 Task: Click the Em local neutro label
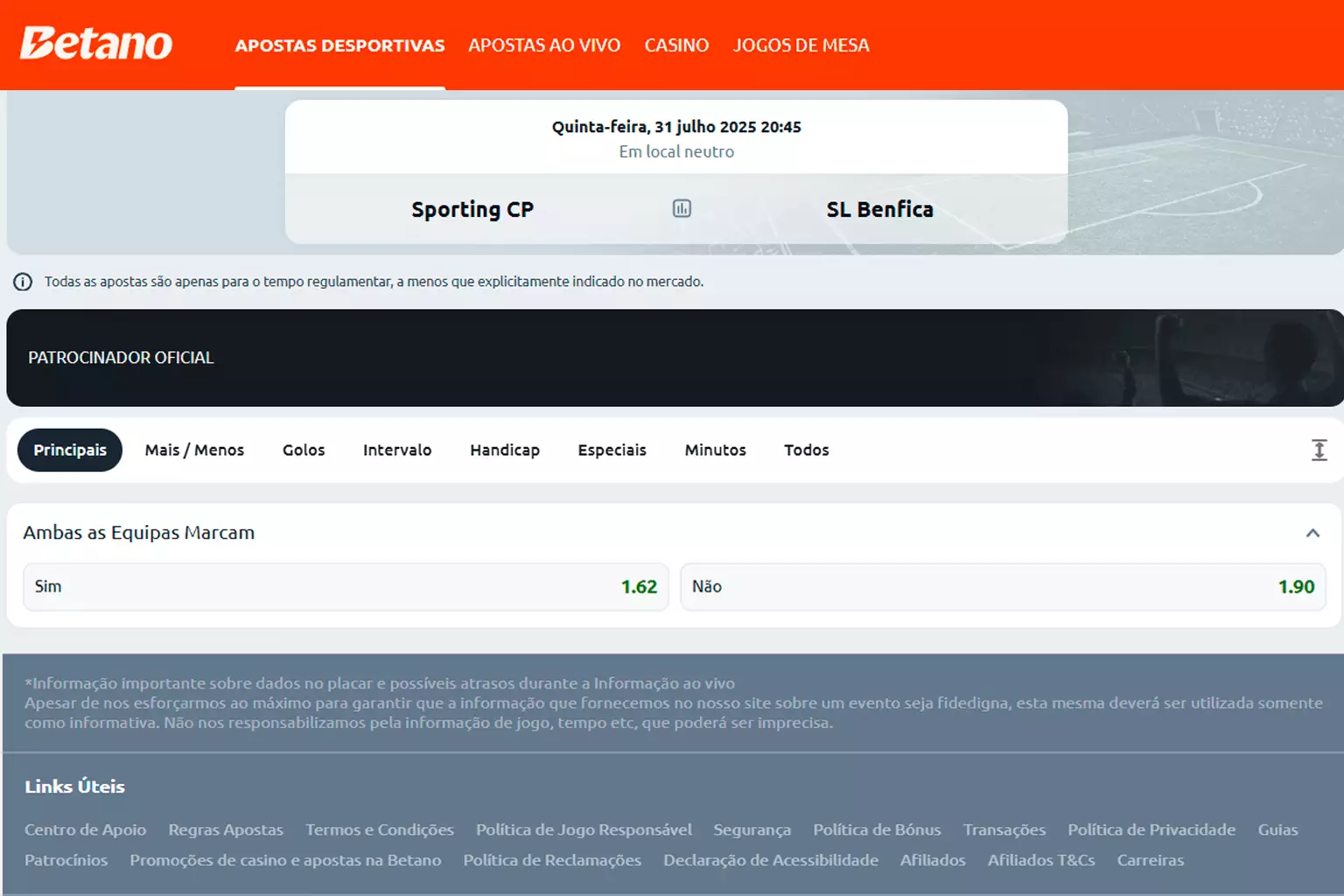click(676, 151)
